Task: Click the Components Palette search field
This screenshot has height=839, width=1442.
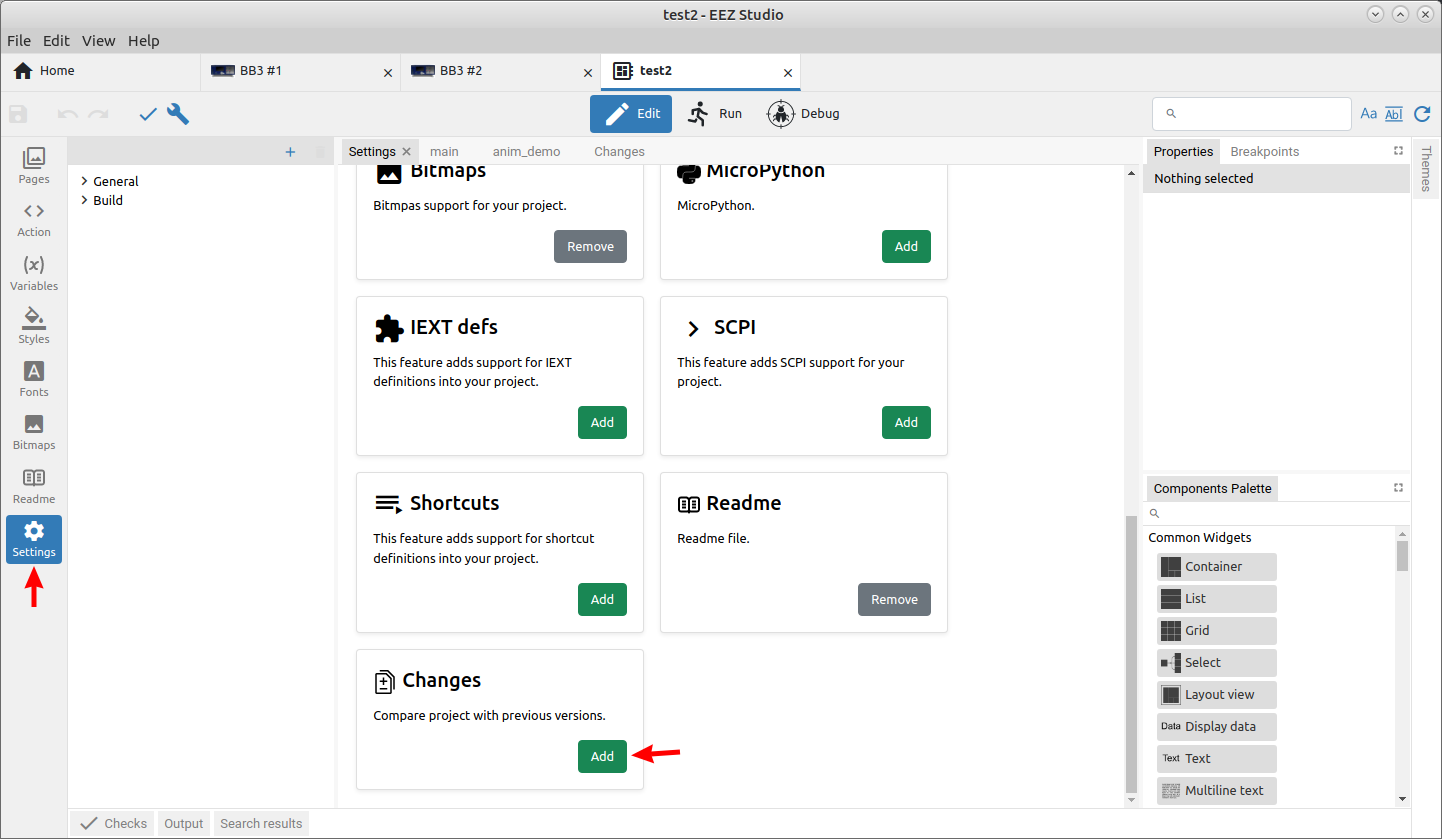Action: coord(1276,514)
